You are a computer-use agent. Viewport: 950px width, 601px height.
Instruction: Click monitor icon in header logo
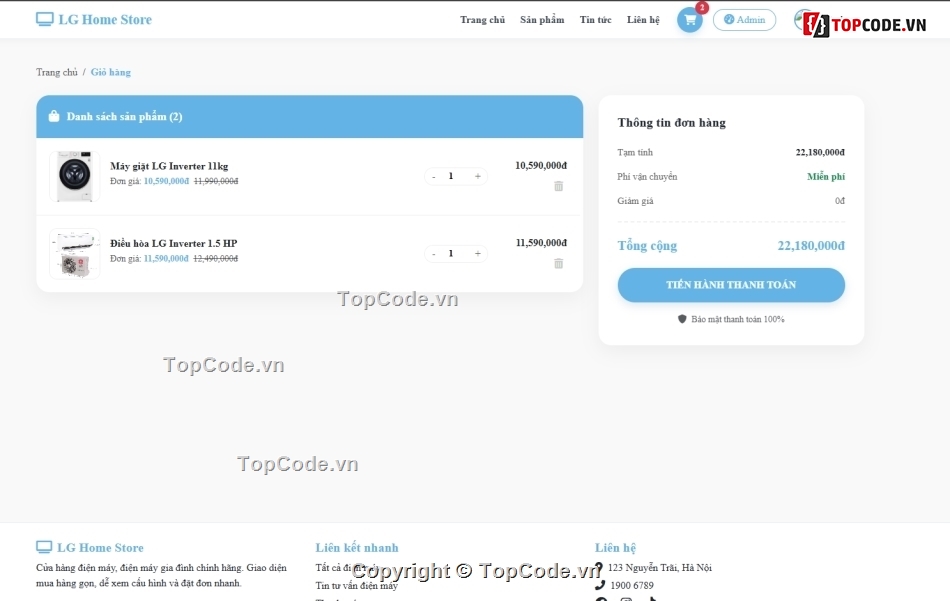pyautogui.click(x=45, y=19)
